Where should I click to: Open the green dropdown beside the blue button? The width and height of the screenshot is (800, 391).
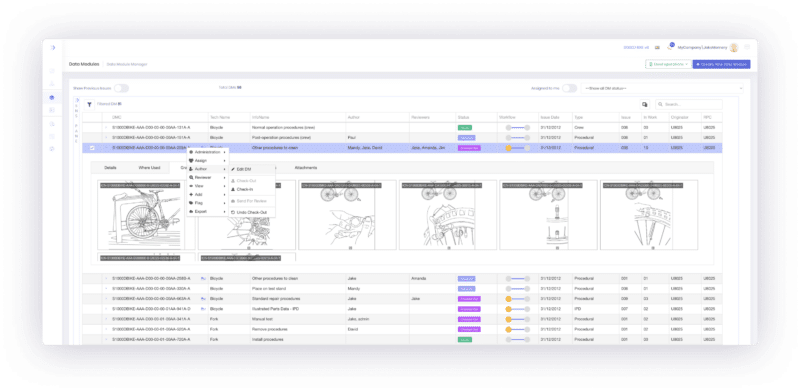pyautogui.click(x=668, y=64)
